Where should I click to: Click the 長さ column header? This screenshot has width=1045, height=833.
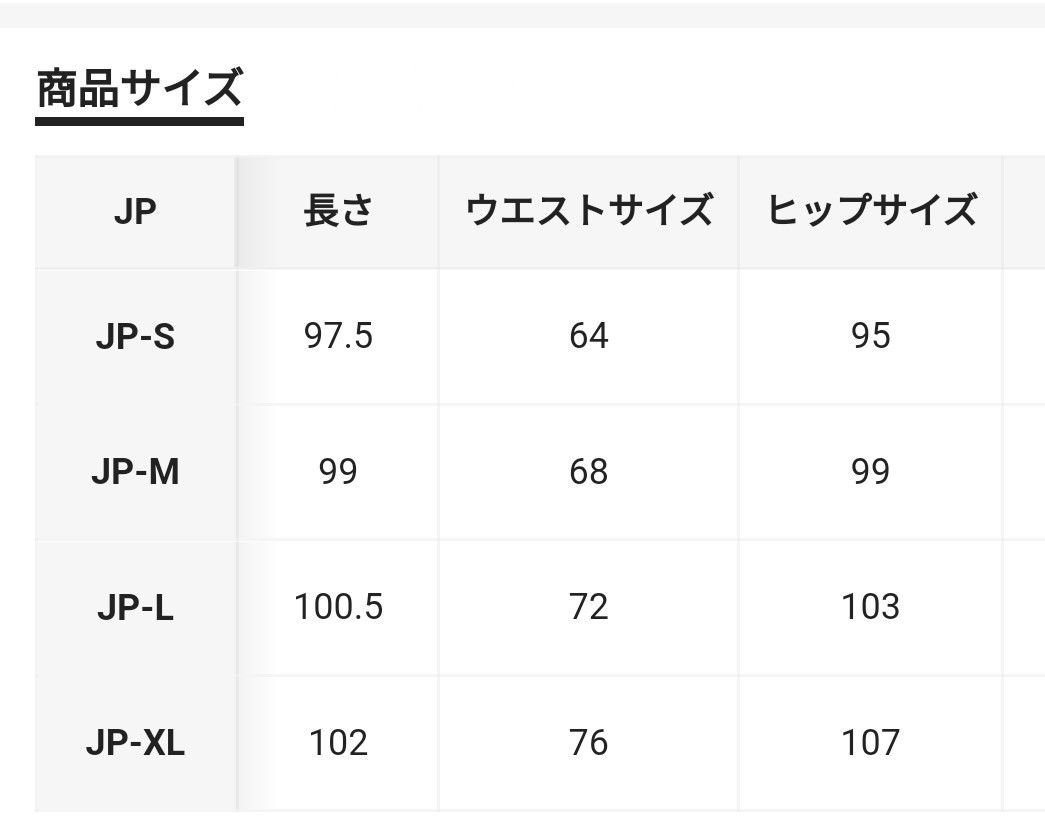tap(338, 212)
